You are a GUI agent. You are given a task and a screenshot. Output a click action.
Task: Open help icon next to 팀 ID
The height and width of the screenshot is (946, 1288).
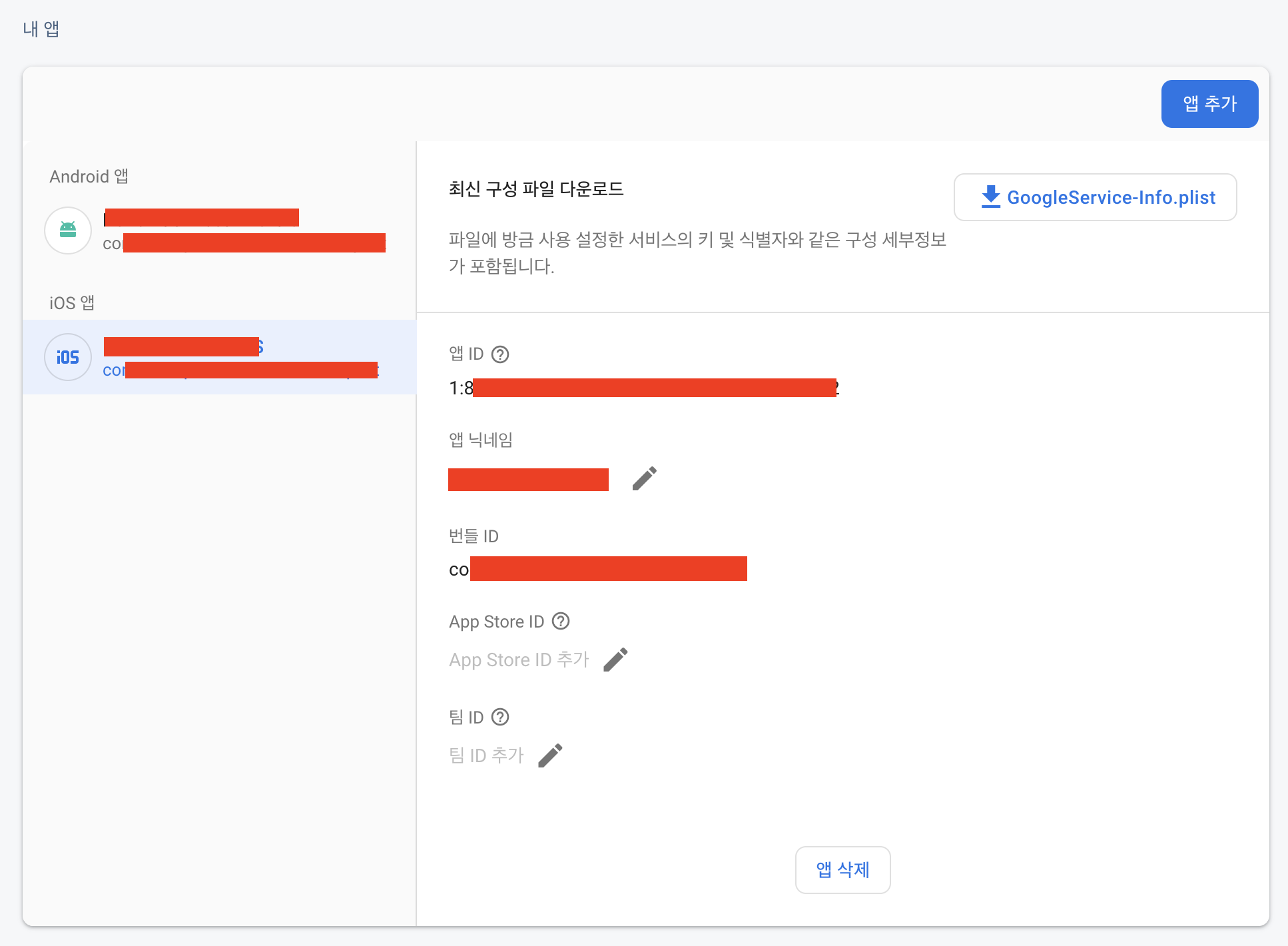pyautogui.click(x=500, y=717)
